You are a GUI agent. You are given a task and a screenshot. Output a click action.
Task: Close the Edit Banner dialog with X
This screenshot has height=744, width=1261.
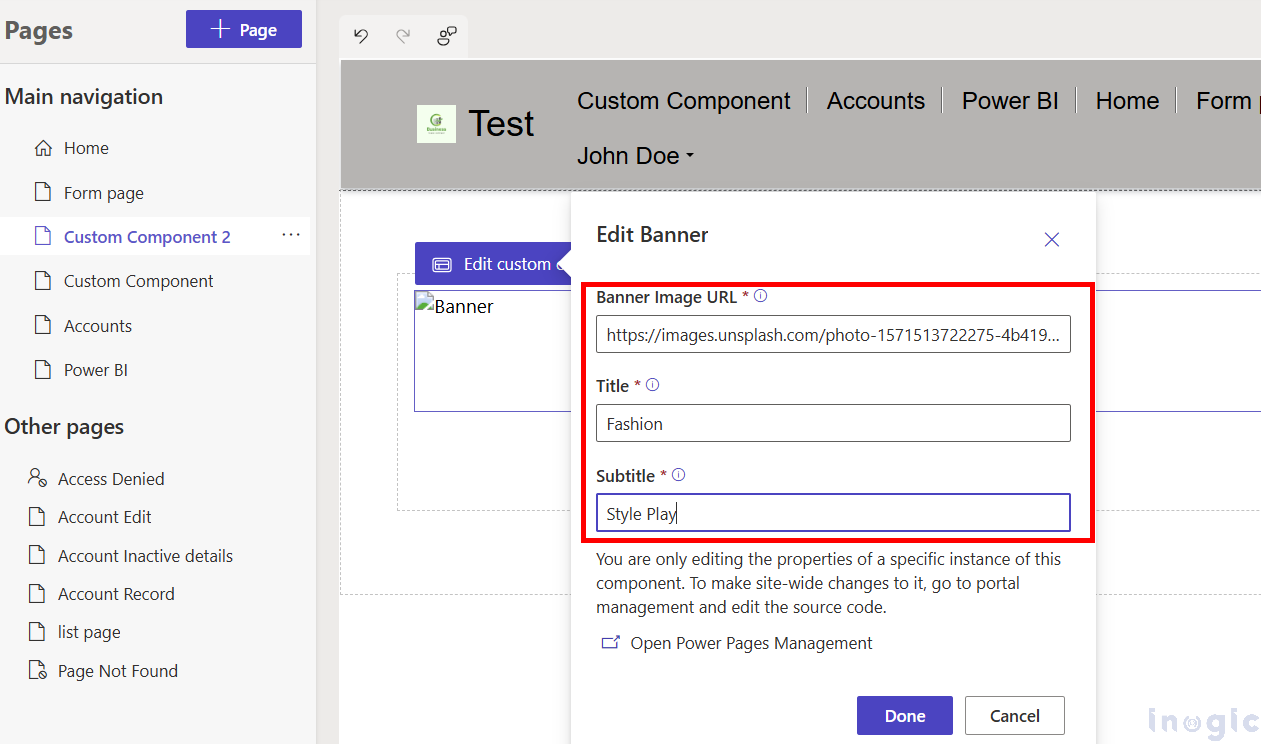click(1051, 239)
